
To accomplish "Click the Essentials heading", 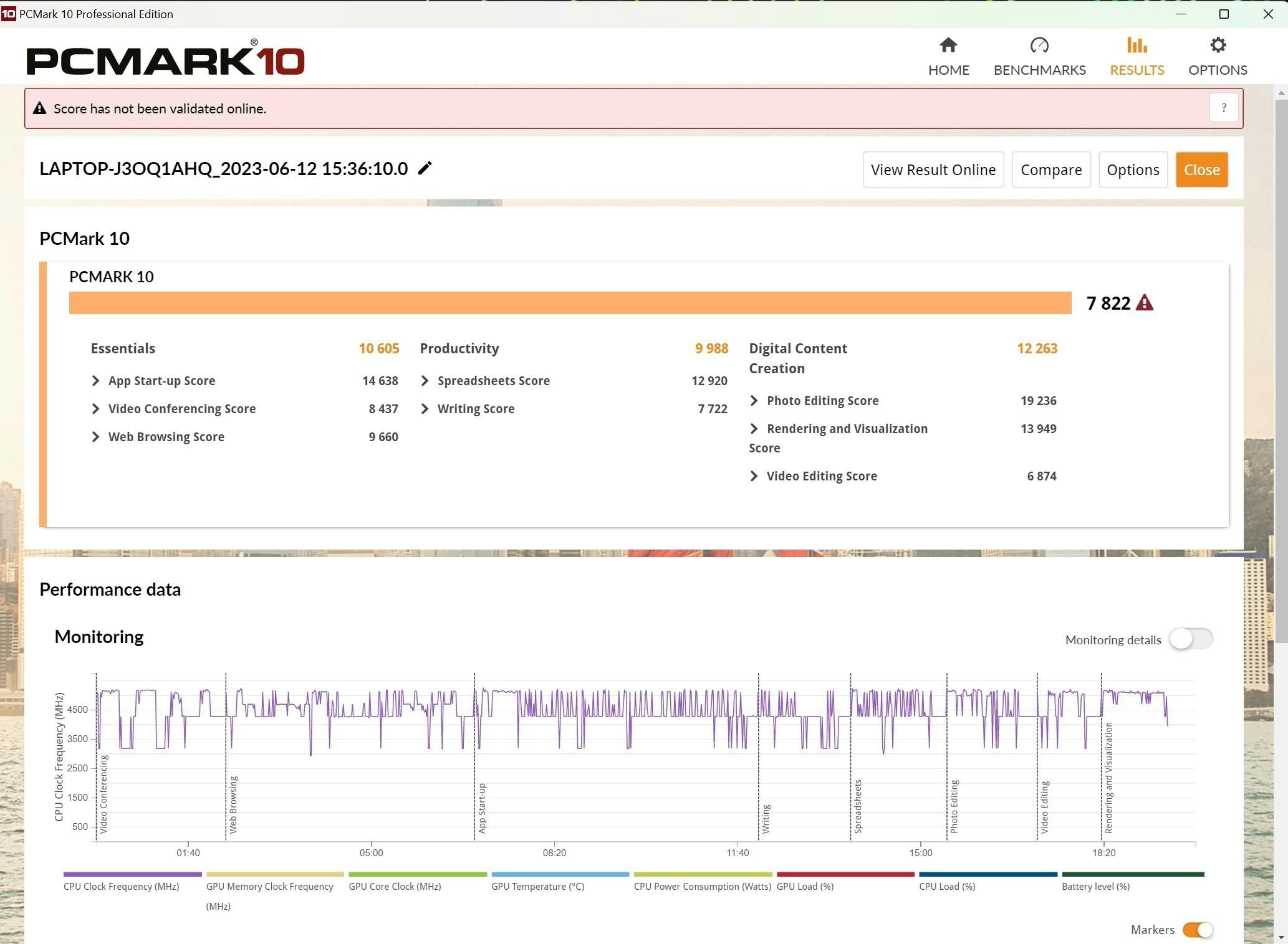I will click(x=123, y=348).
